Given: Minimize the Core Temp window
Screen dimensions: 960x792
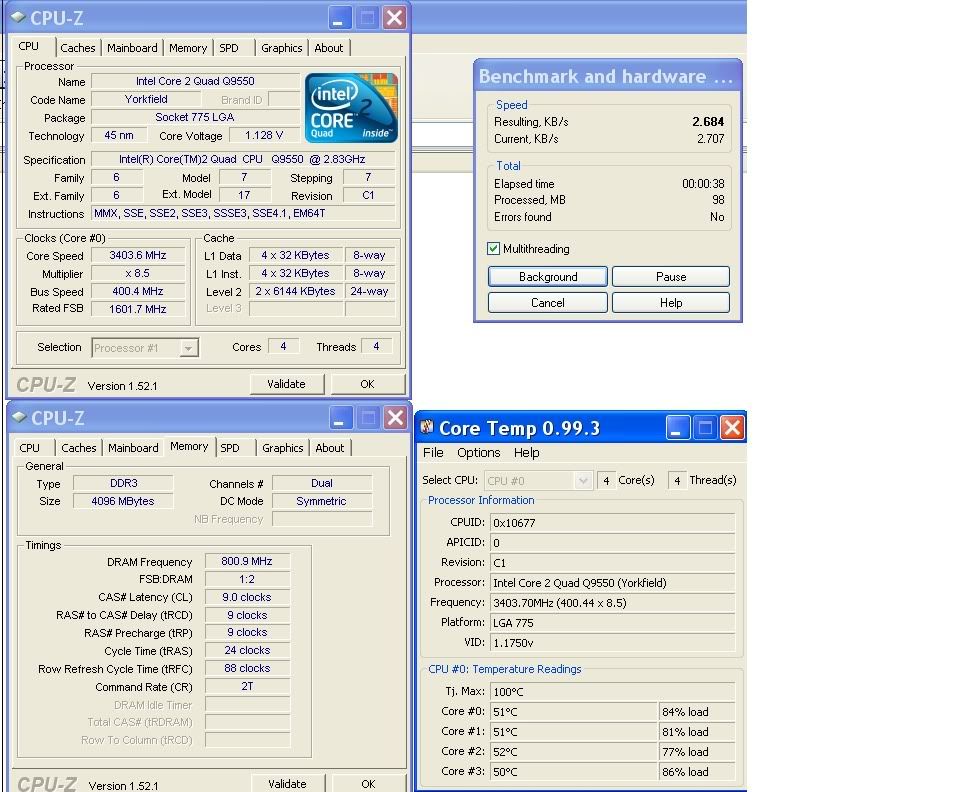Looking at the screenshot, I should (678, 427).
